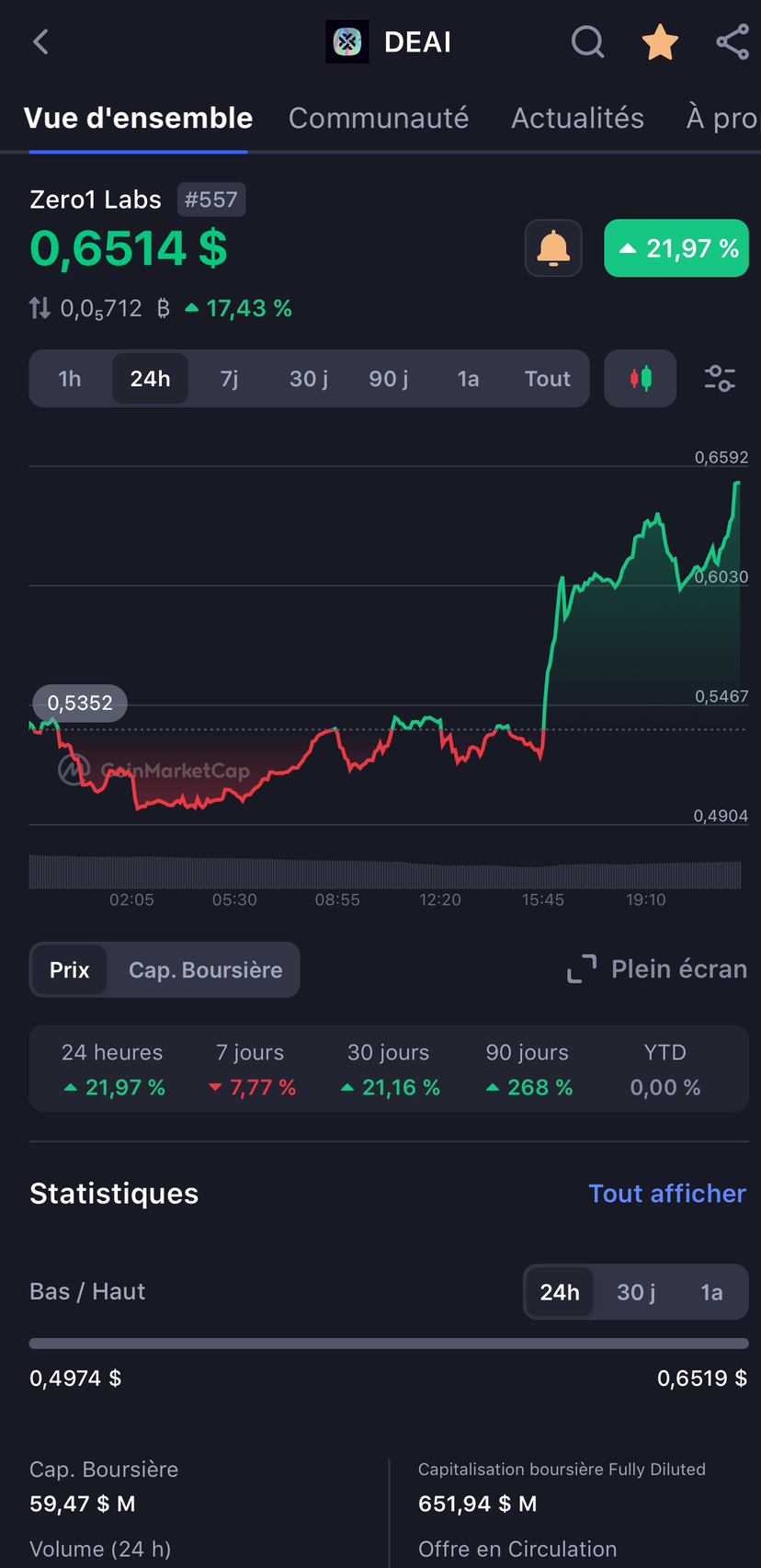
Task: Open chart settings sliders icon
Action: click(x=720, y=378)
